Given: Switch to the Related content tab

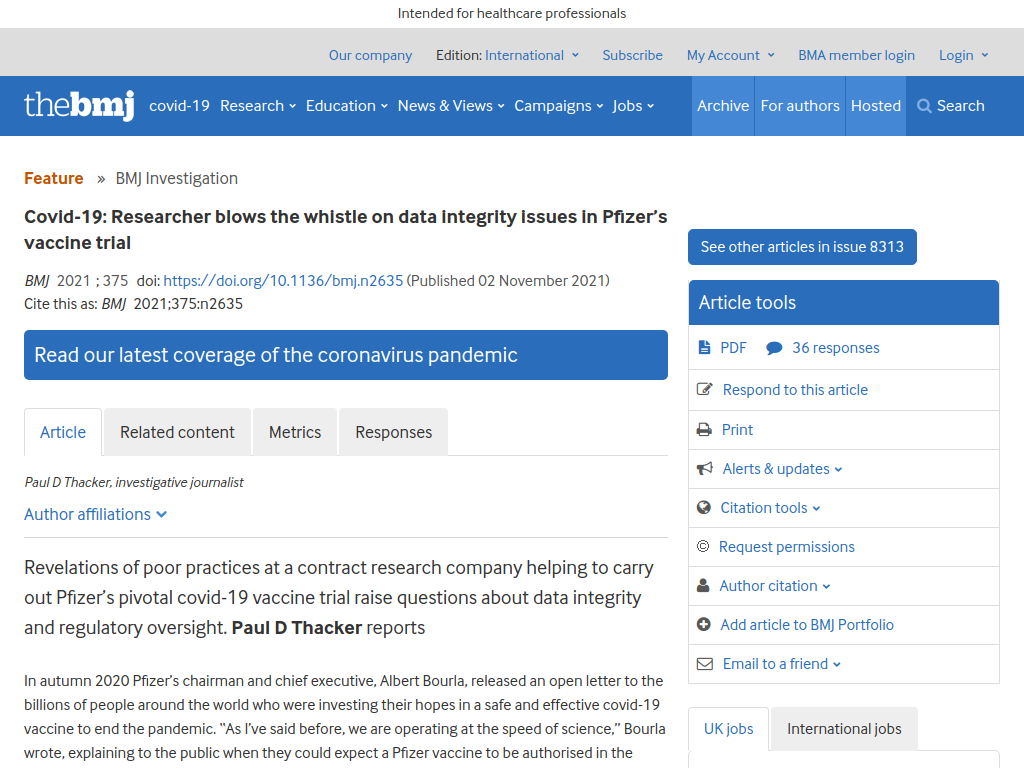Looking at the screenshot, I should (177, 432).
